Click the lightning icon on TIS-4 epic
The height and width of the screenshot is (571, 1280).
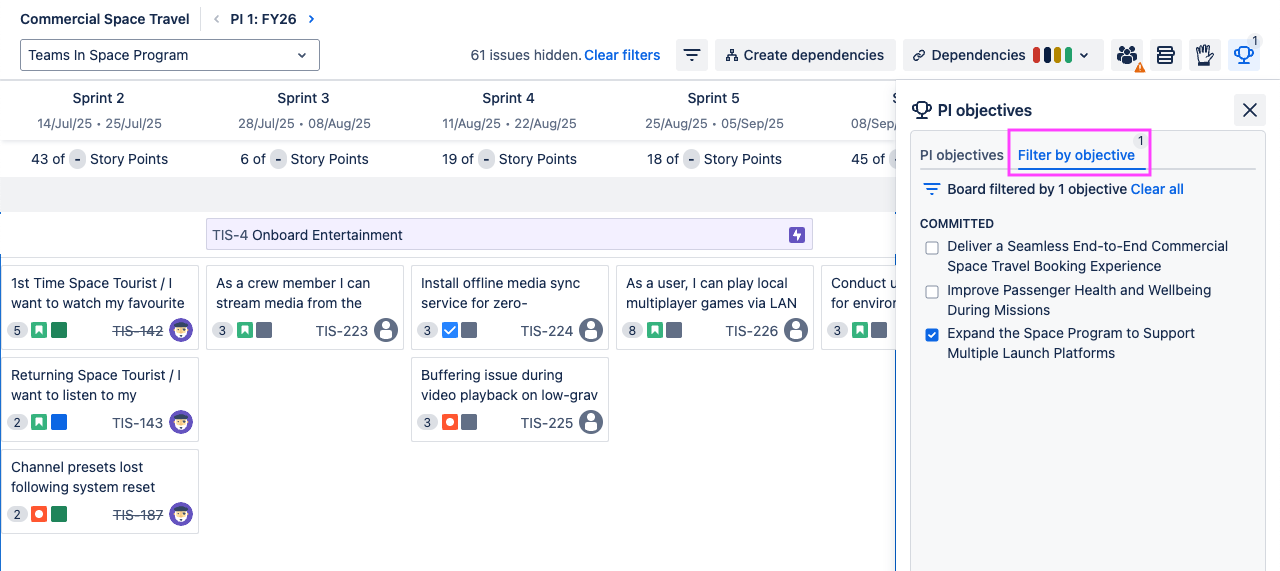click(x=796, y=235)
